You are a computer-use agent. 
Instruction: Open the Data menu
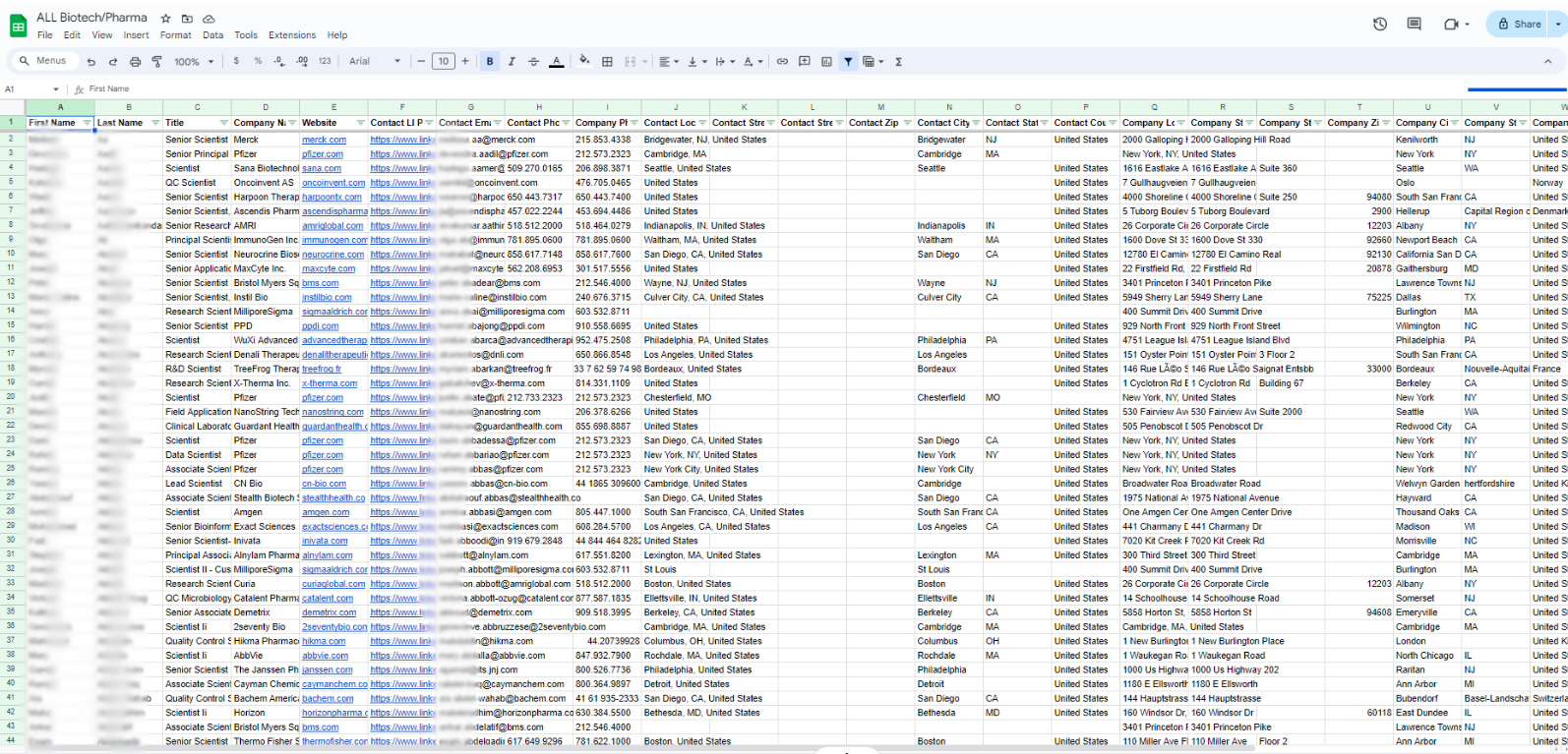[x=212, y=35]
